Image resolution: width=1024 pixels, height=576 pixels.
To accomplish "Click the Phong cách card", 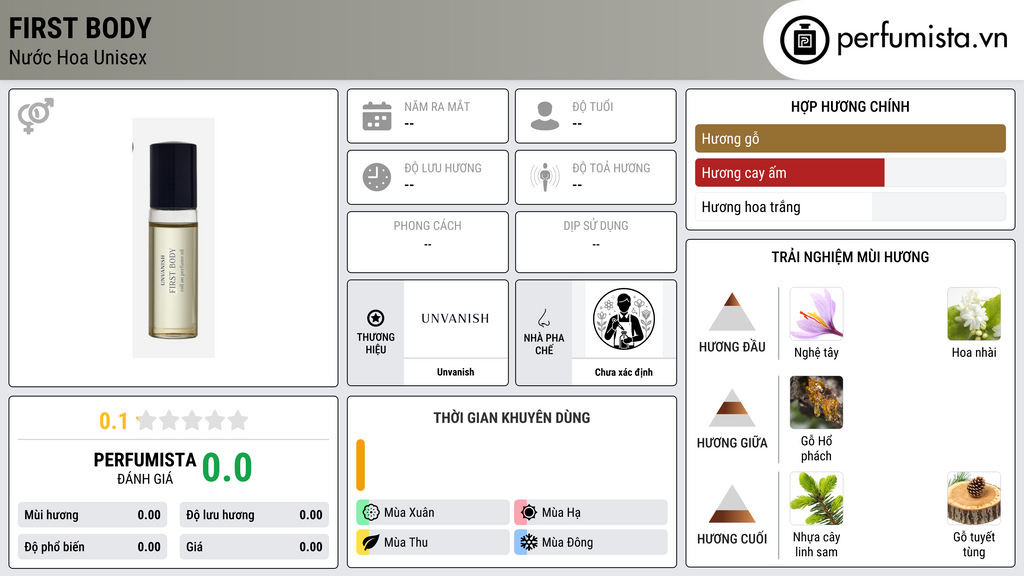I will click(x=428, y=242).
